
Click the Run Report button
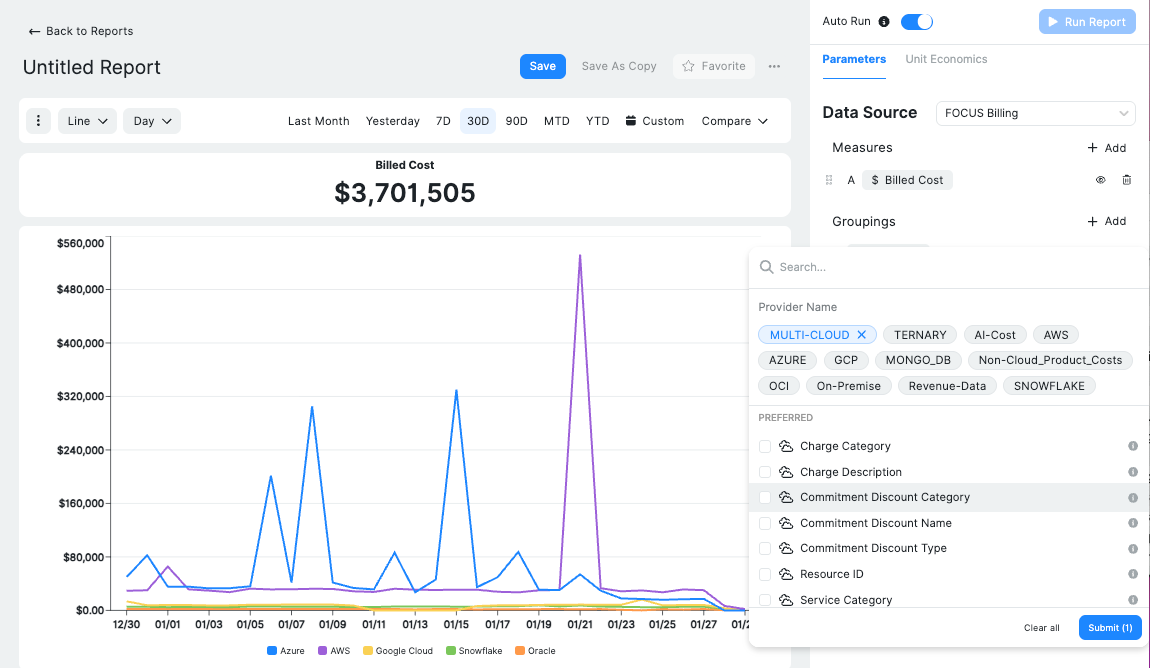(x=1087, y=22)
